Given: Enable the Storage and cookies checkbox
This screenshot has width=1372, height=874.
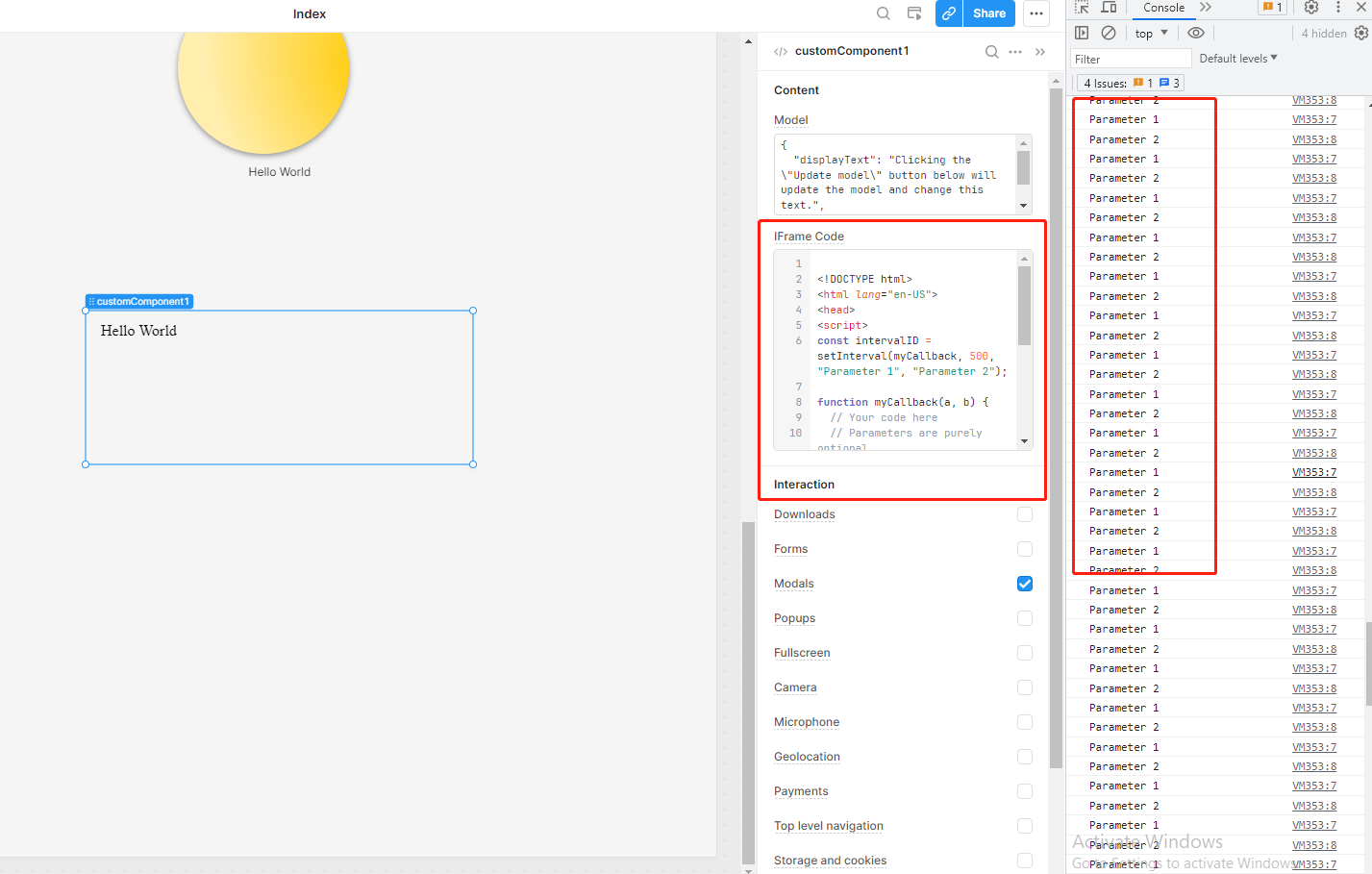Looking at the screenshot, I should click(1025, 861).
